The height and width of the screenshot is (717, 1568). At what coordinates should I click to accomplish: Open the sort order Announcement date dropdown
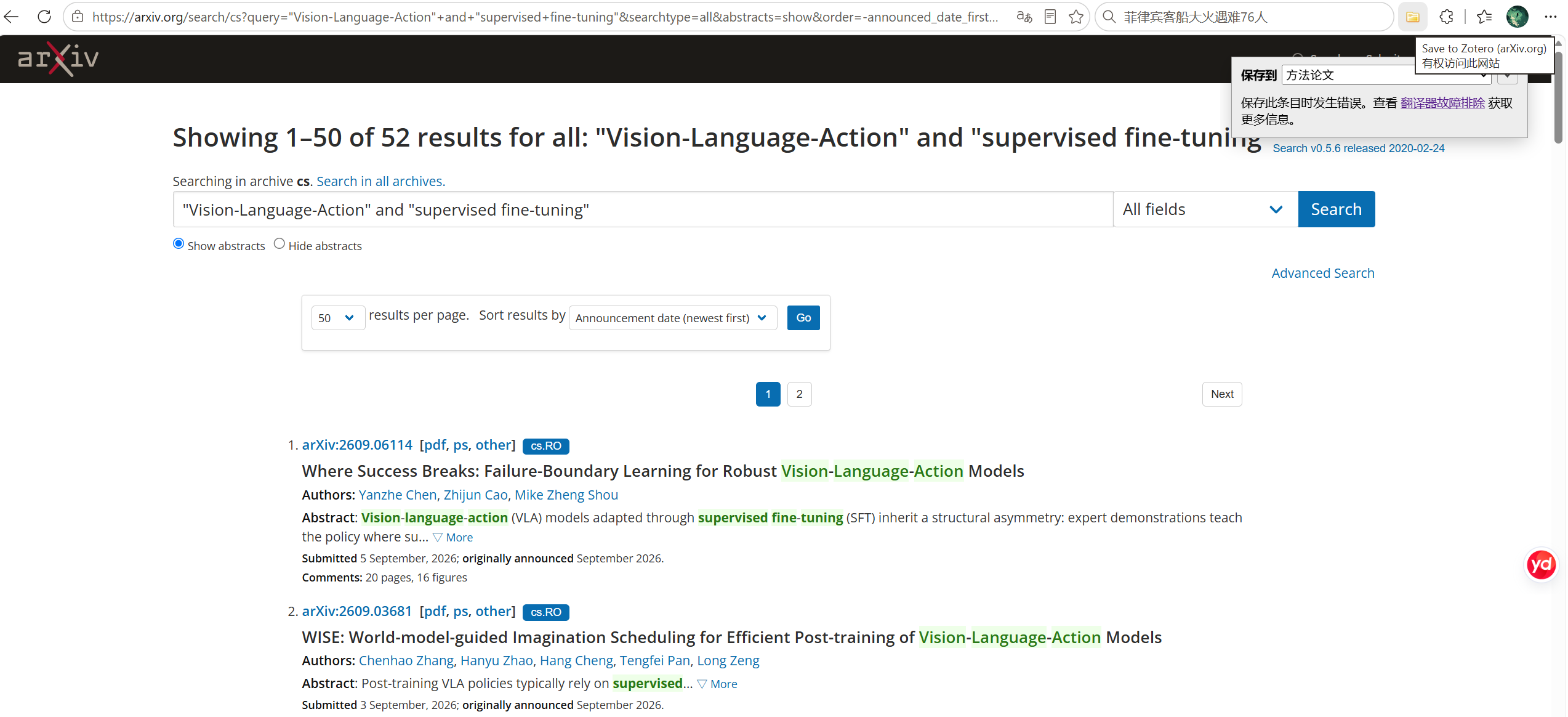[672, 318]
